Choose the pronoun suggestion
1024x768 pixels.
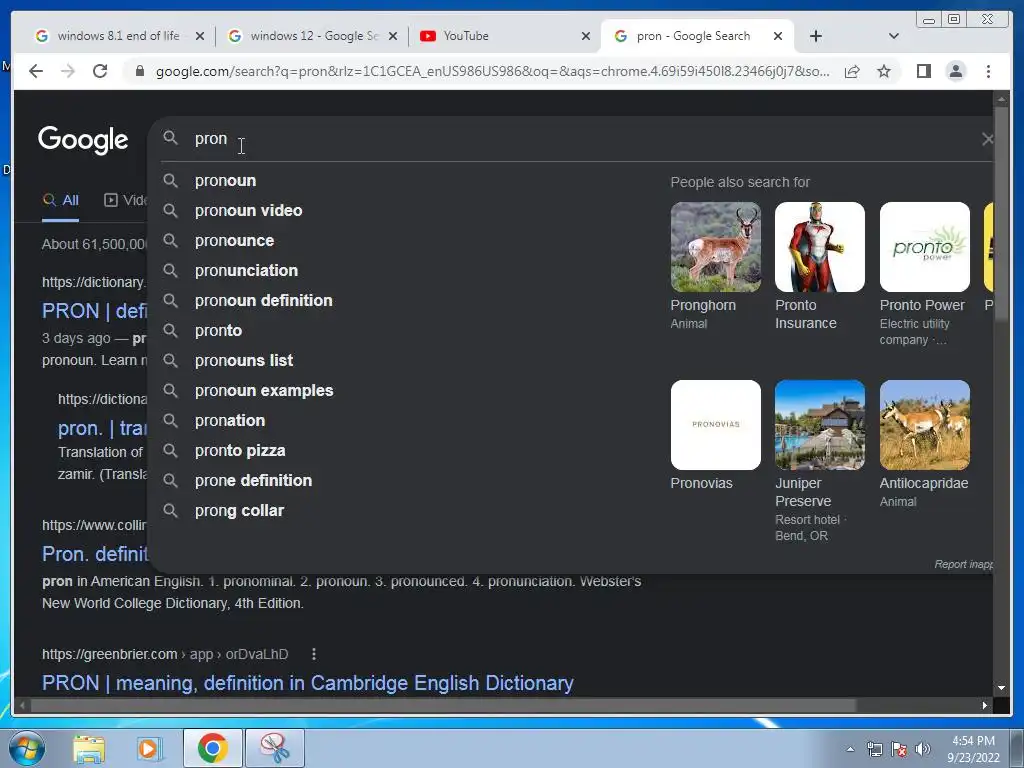click(225, 180)
